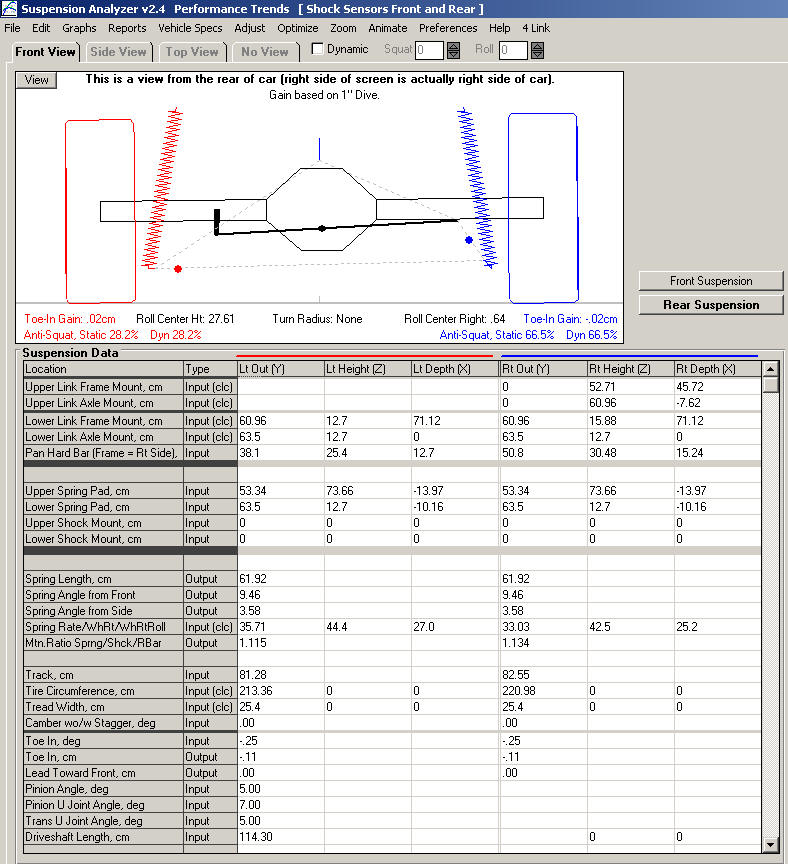788x864 pixels.
Task: Click the Mtn.Ratio left value 1.115
Action: (280, 643)
